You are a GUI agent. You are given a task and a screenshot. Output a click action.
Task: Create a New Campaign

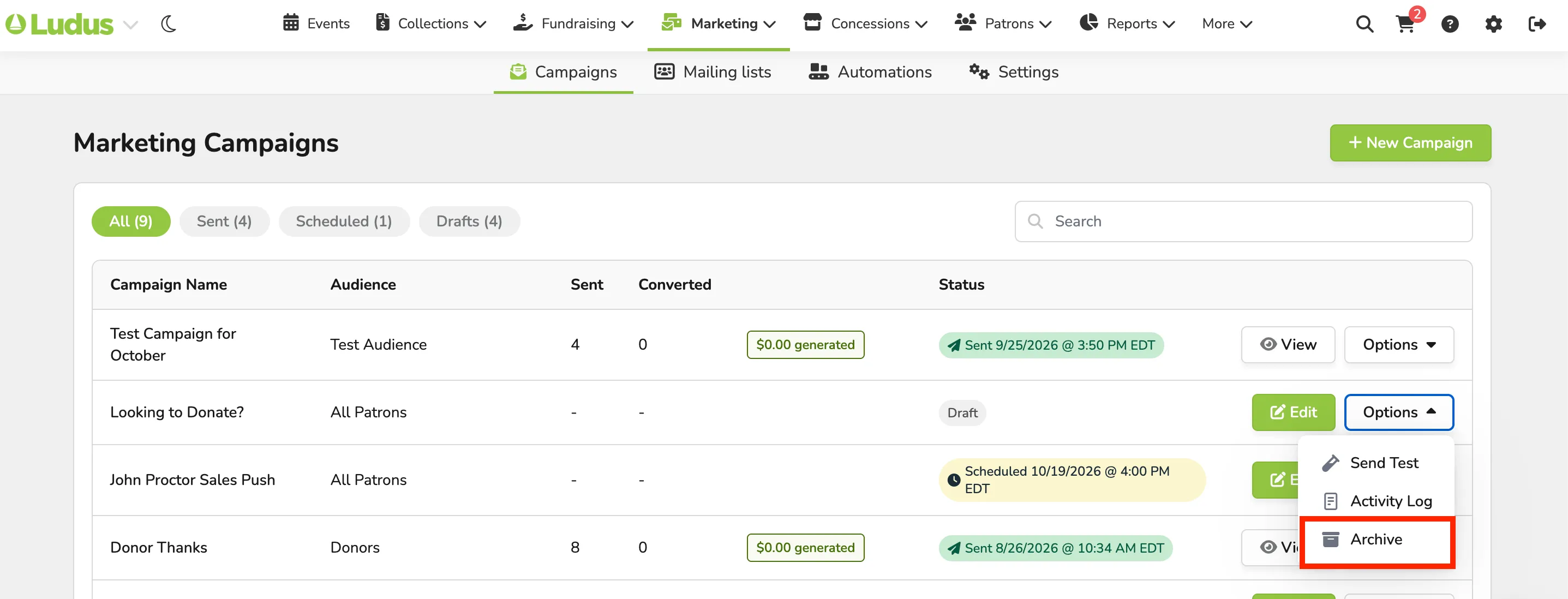pos(1410,143)
